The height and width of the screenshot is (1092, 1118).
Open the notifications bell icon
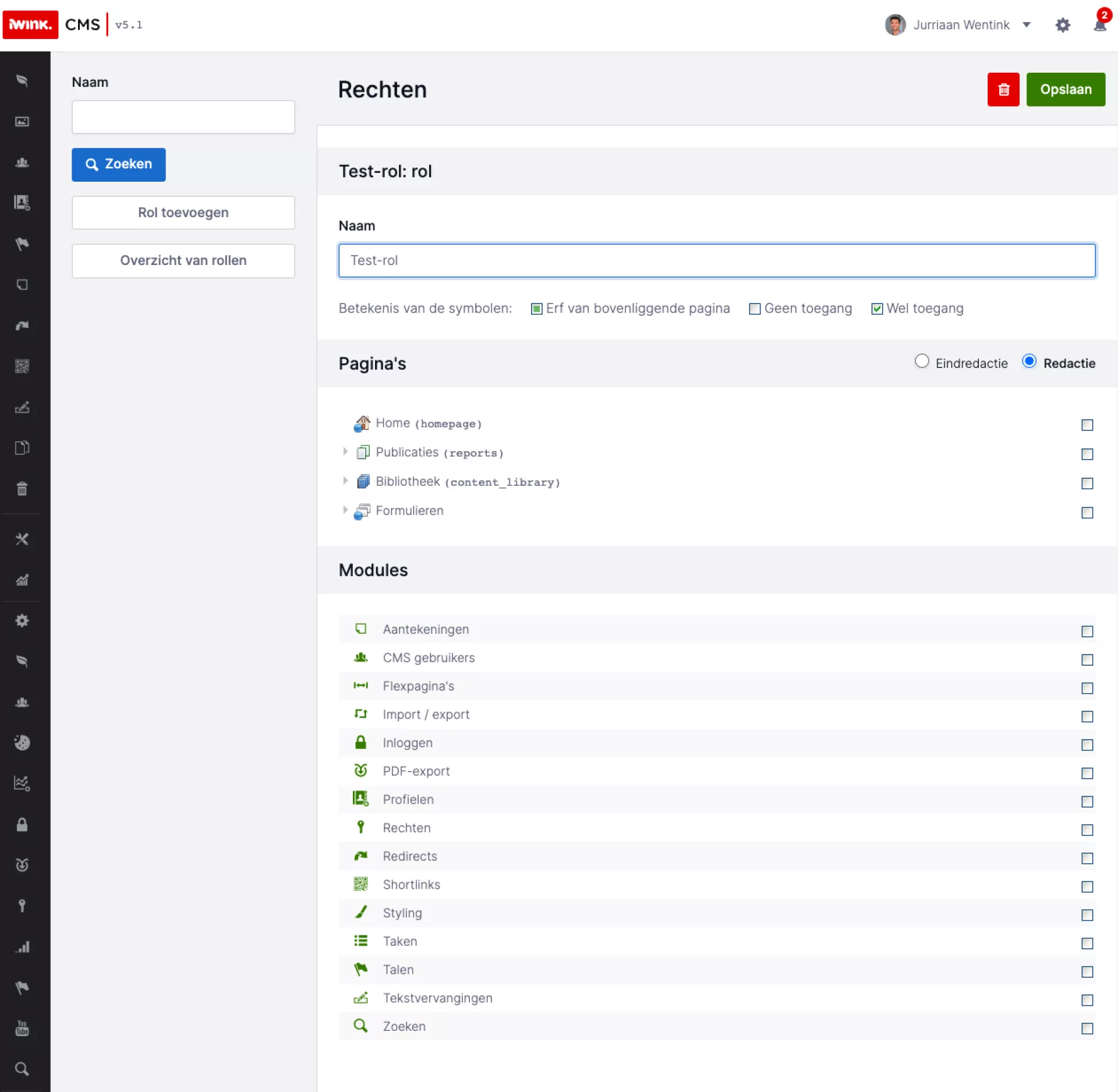[1099, 25]
